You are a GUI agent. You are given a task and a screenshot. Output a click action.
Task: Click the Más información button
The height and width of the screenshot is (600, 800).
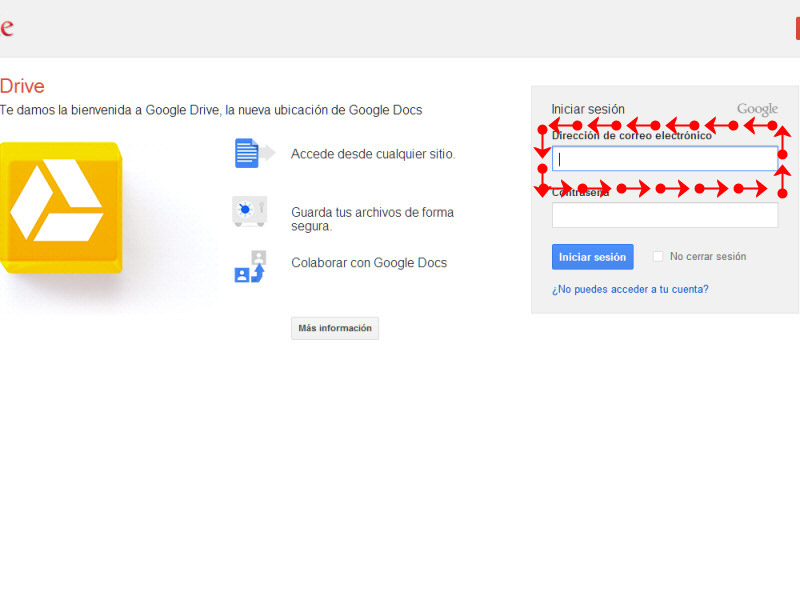tap(335, 328)
